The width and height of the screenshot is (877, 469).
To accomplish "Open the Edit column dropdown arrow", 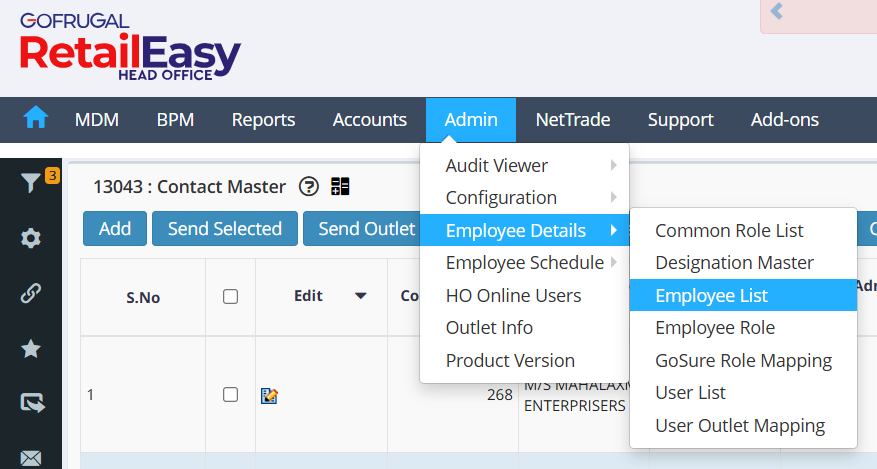I will (x=360, y=296).
